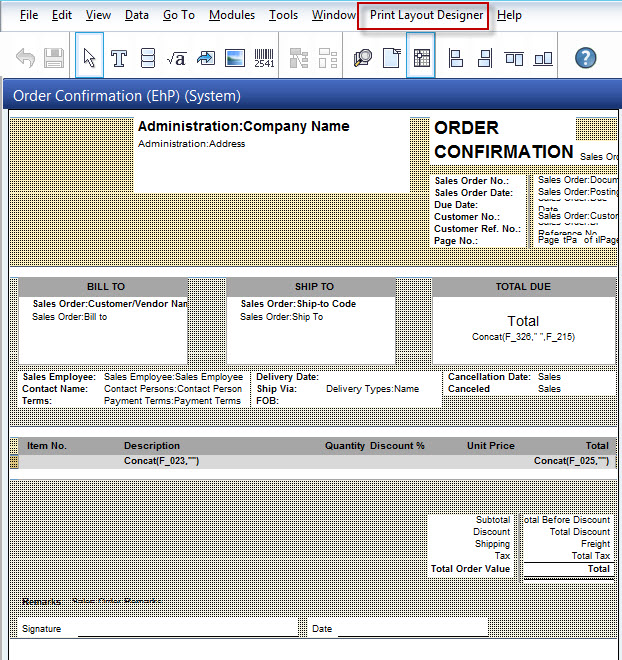Select the Reference field tool icon
Screen dimensions: 622x660
tap(206, 58)
